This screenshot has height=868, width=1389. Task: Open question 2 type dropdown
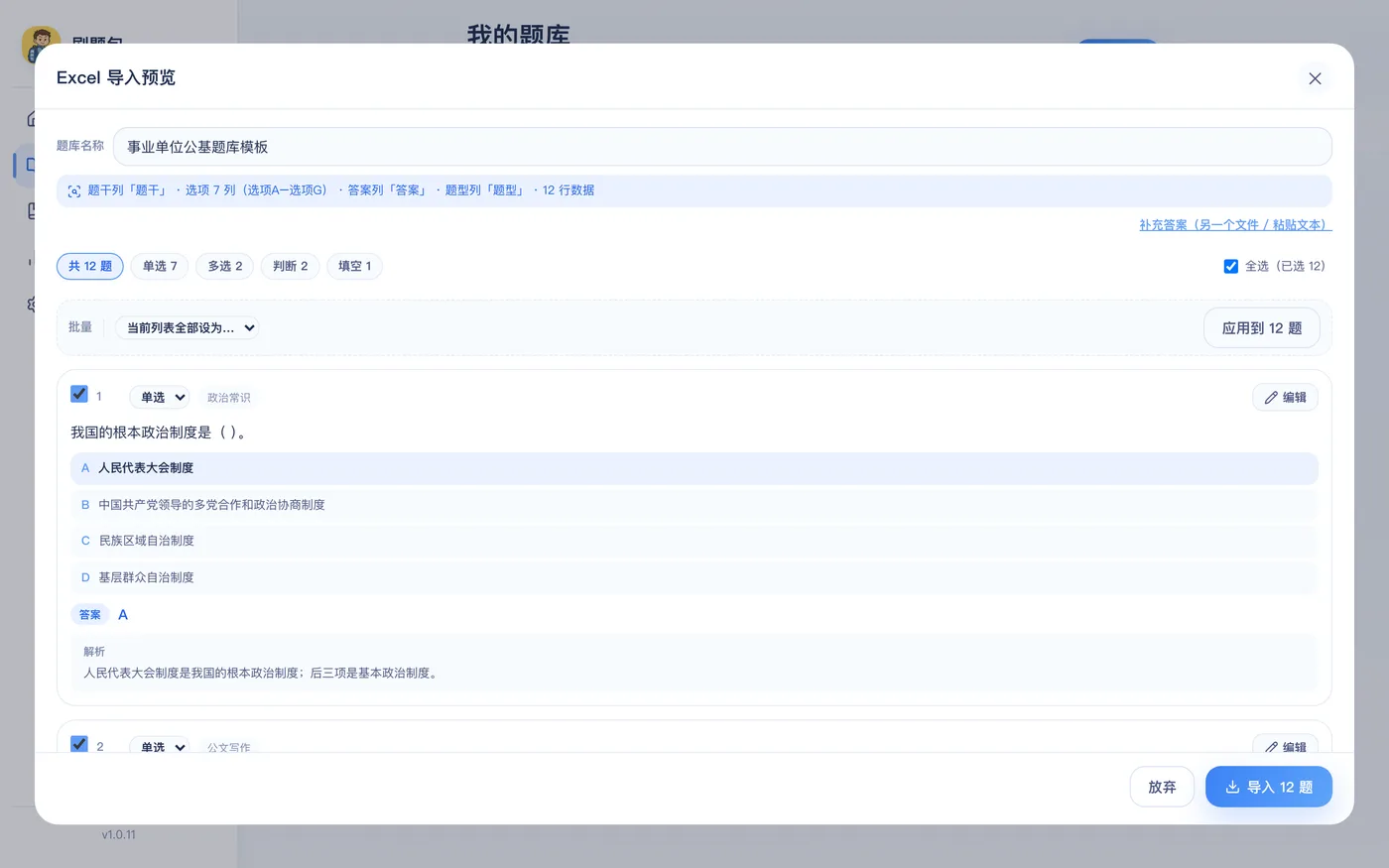[160, 747]
